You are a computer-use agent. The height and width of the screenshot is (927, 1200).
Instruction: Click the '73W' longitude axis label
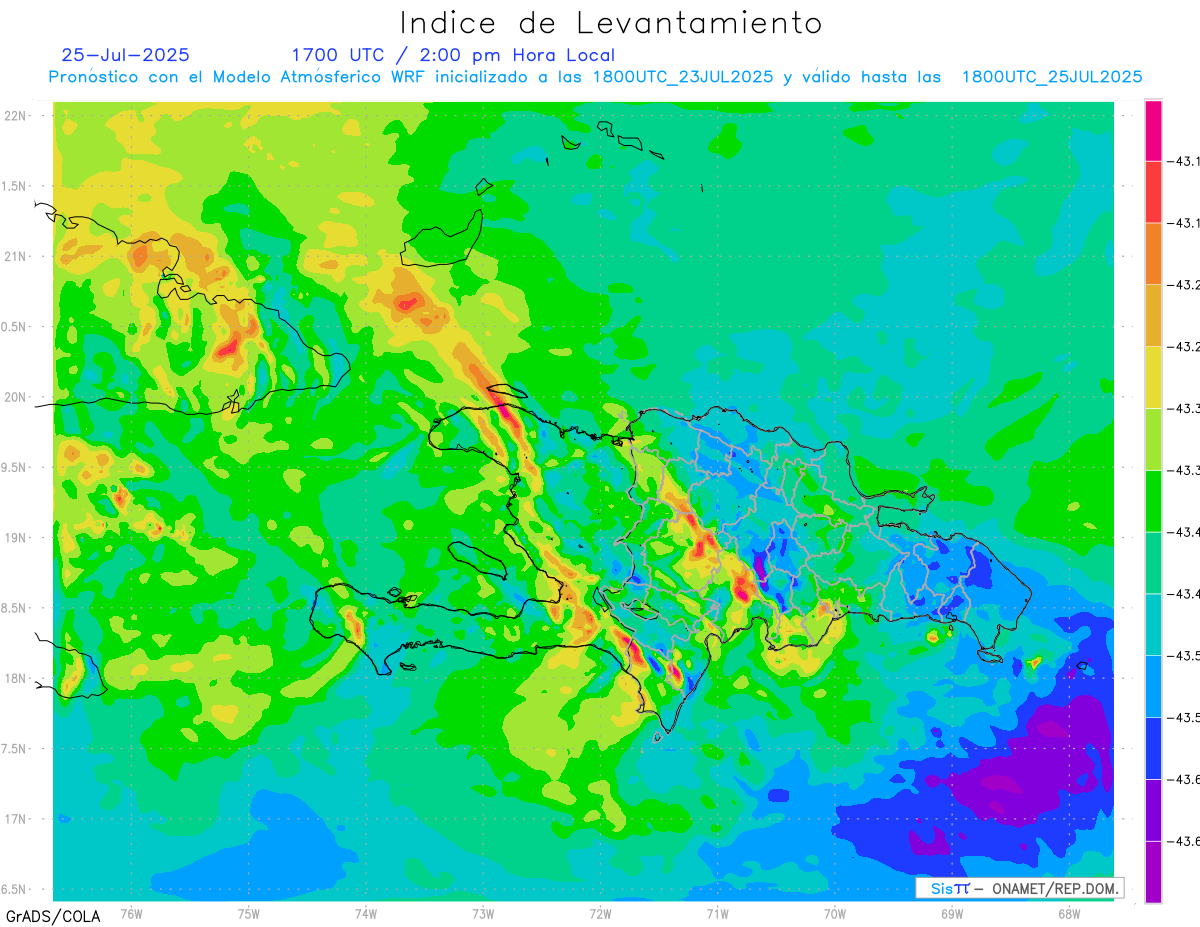point(483,913)
